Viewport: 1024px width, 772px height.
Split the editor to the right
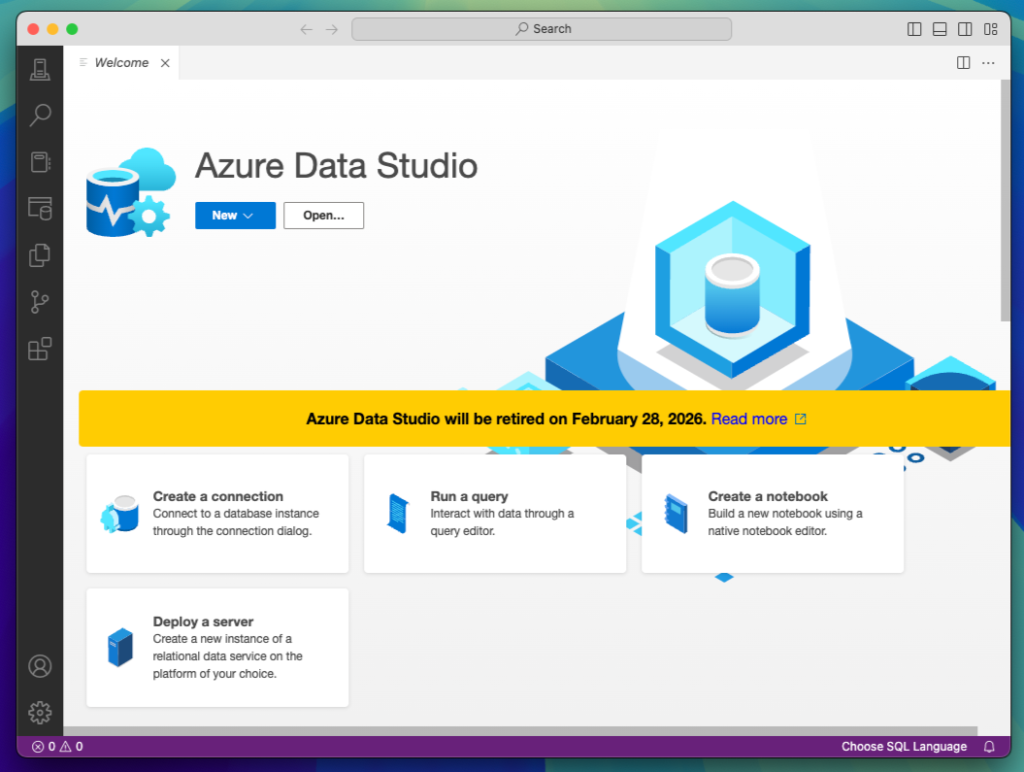click(963, 63)
